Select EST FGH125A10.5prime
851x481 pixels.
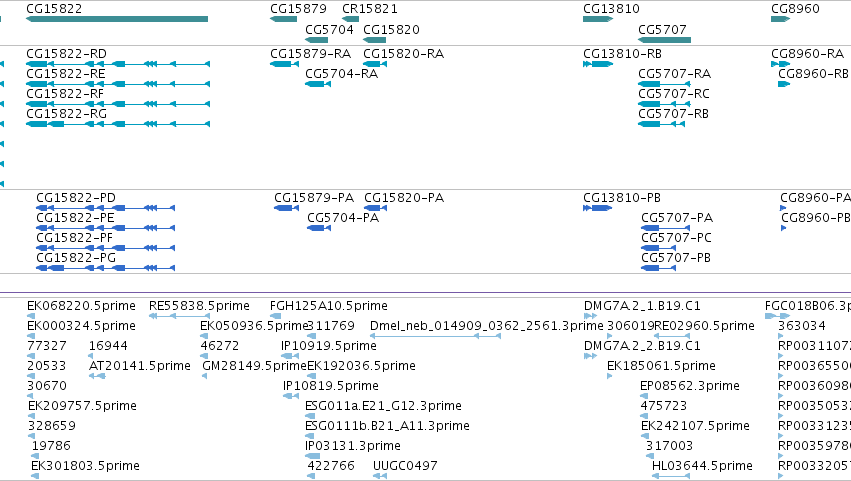pos(276,316)
